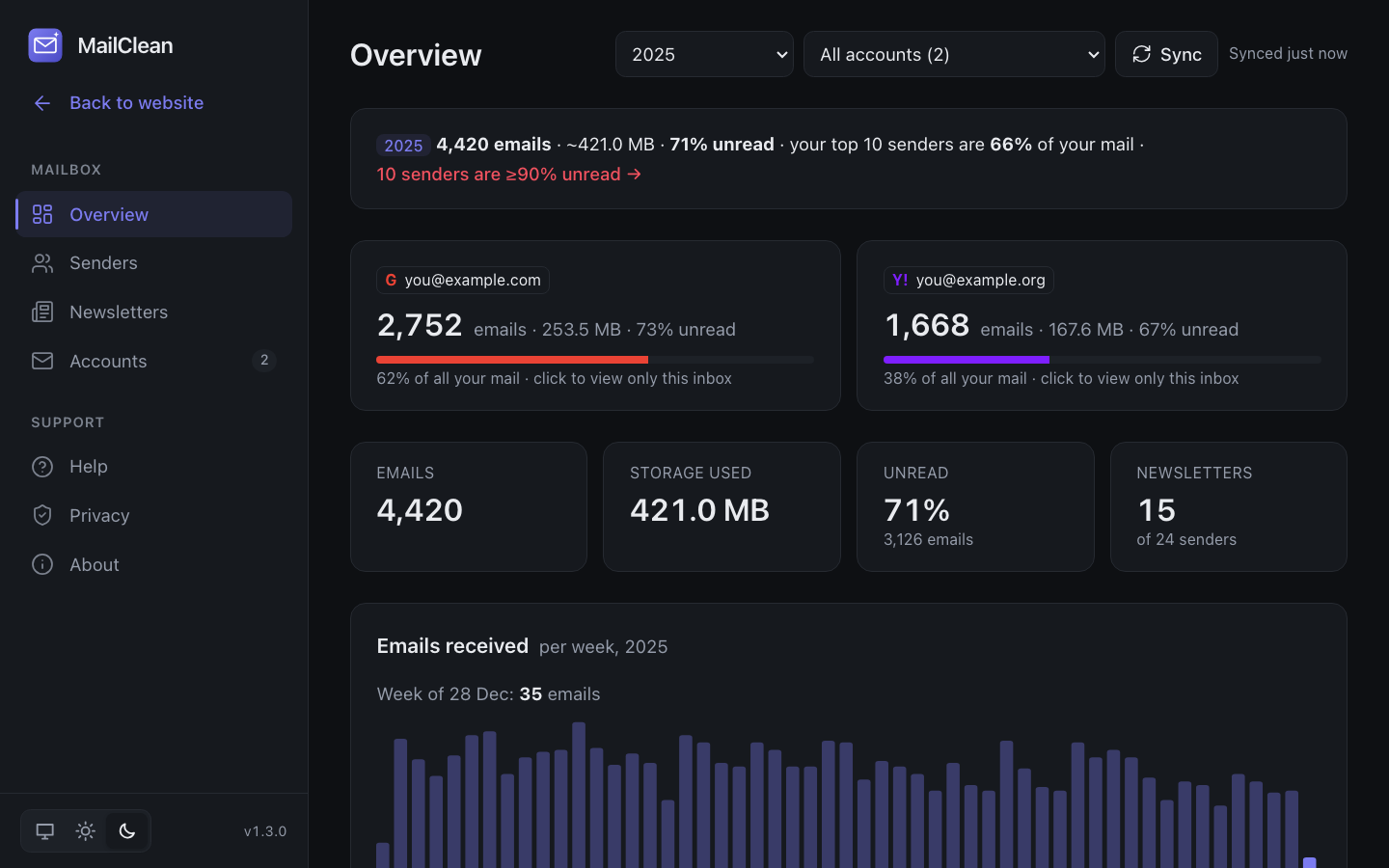Click 62% of all your mail text
Screen dimensions: 1389x868
pyautogui.click(x=448, y=379)
